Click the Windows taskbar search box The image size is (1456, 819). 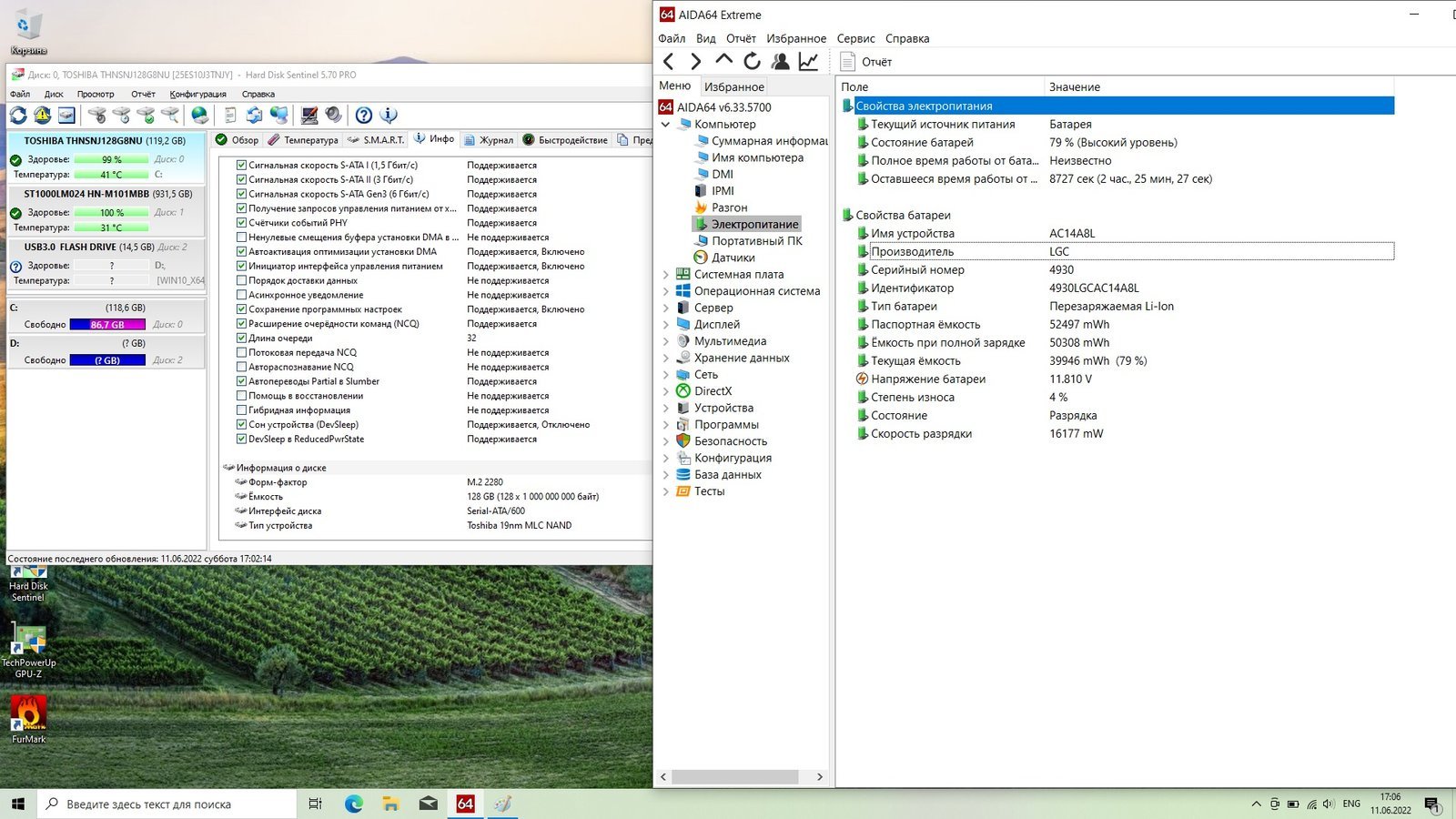coord(167,804)
